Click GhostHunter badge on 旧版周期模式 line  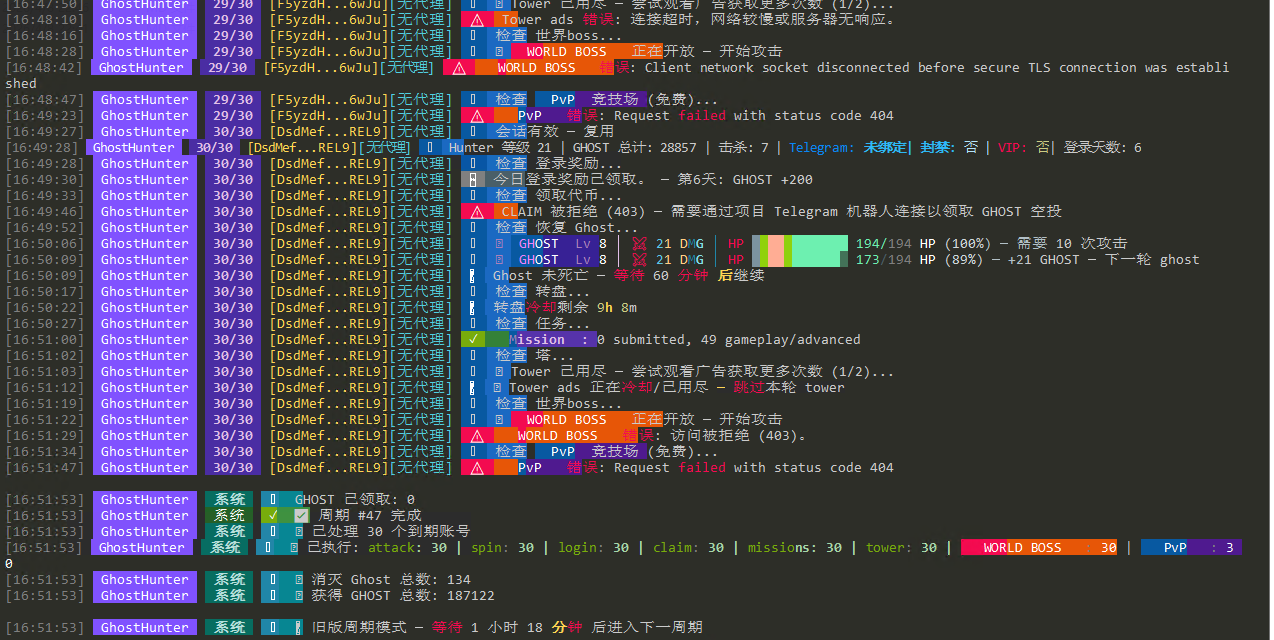click(x=144, y=628)
